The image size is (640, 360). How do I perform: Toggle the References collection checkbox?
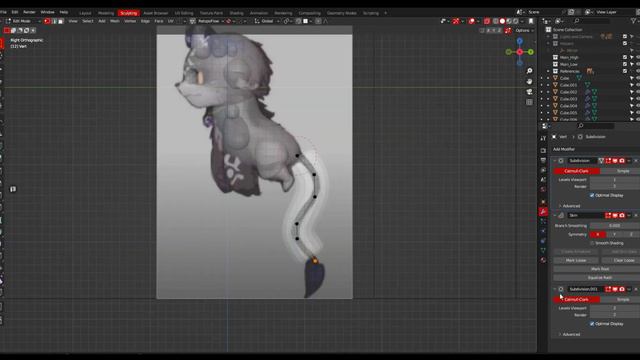coord(625,71)
